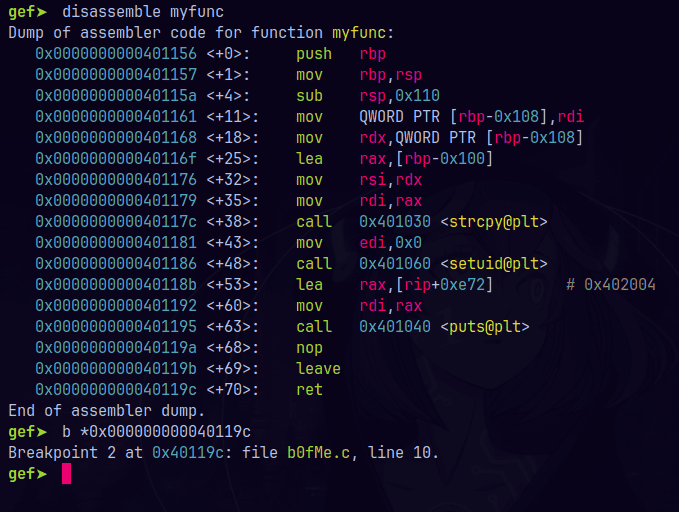
Task: Click the leave instruction mnemonic
Action: 318,369
